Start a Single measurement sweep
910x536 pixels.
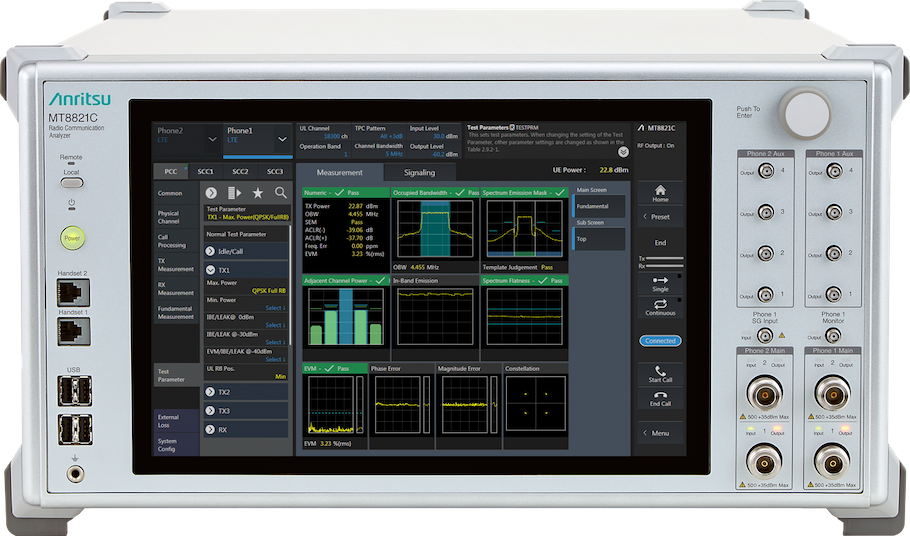(x=660, y=283)
